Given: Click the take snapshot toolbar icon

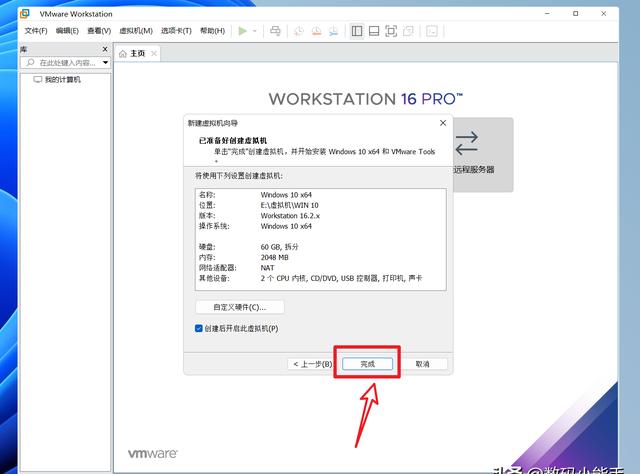Looking at the screenshot, I should coord(299,31).
